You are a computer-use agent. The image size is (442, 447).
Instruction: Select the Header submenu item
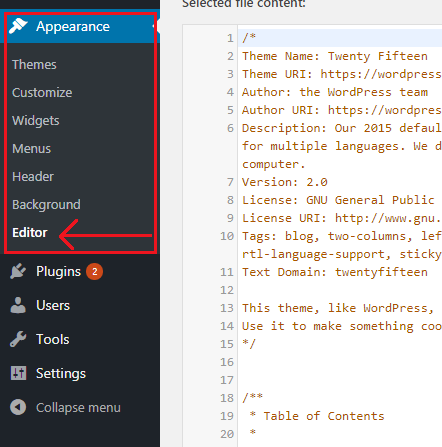pyautogui.click(x=33, y=177)
